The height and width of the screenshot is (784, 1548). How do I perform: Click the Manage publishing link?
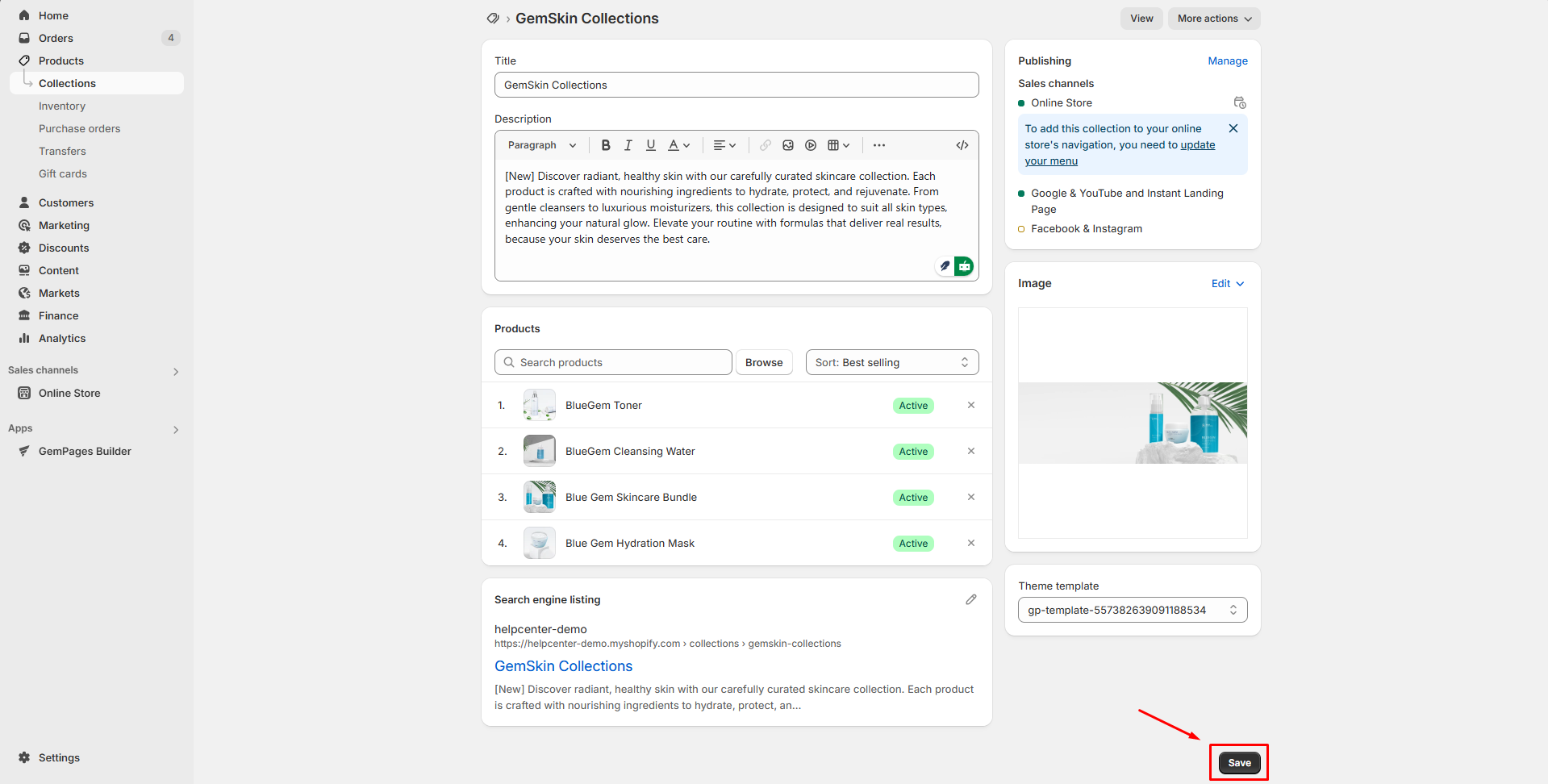tap(1227, 60)
